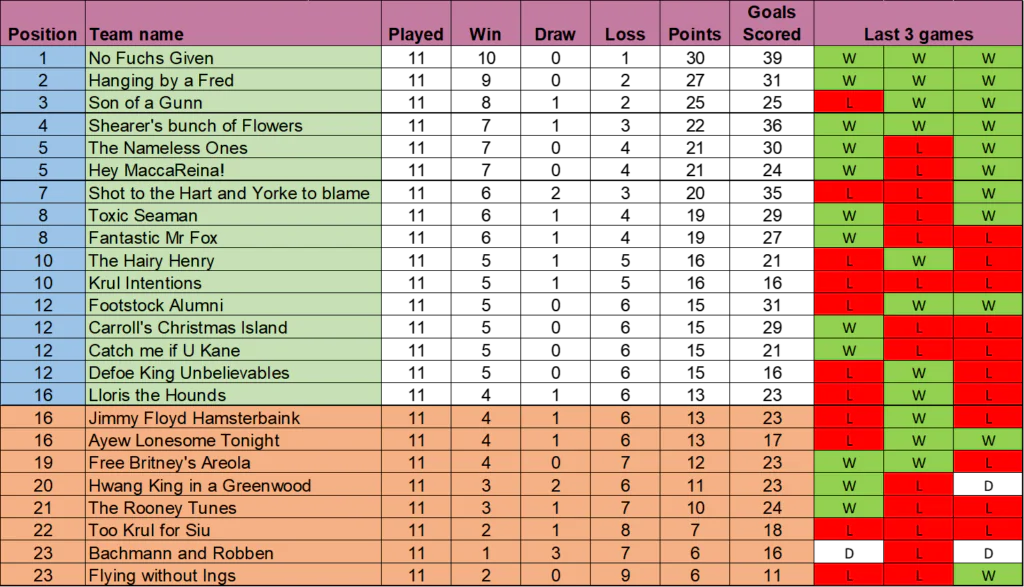1024x587 pixels.
Task: Click the Jimmy Floyd Hamsterbaink team name
Action: click(194, 418)
